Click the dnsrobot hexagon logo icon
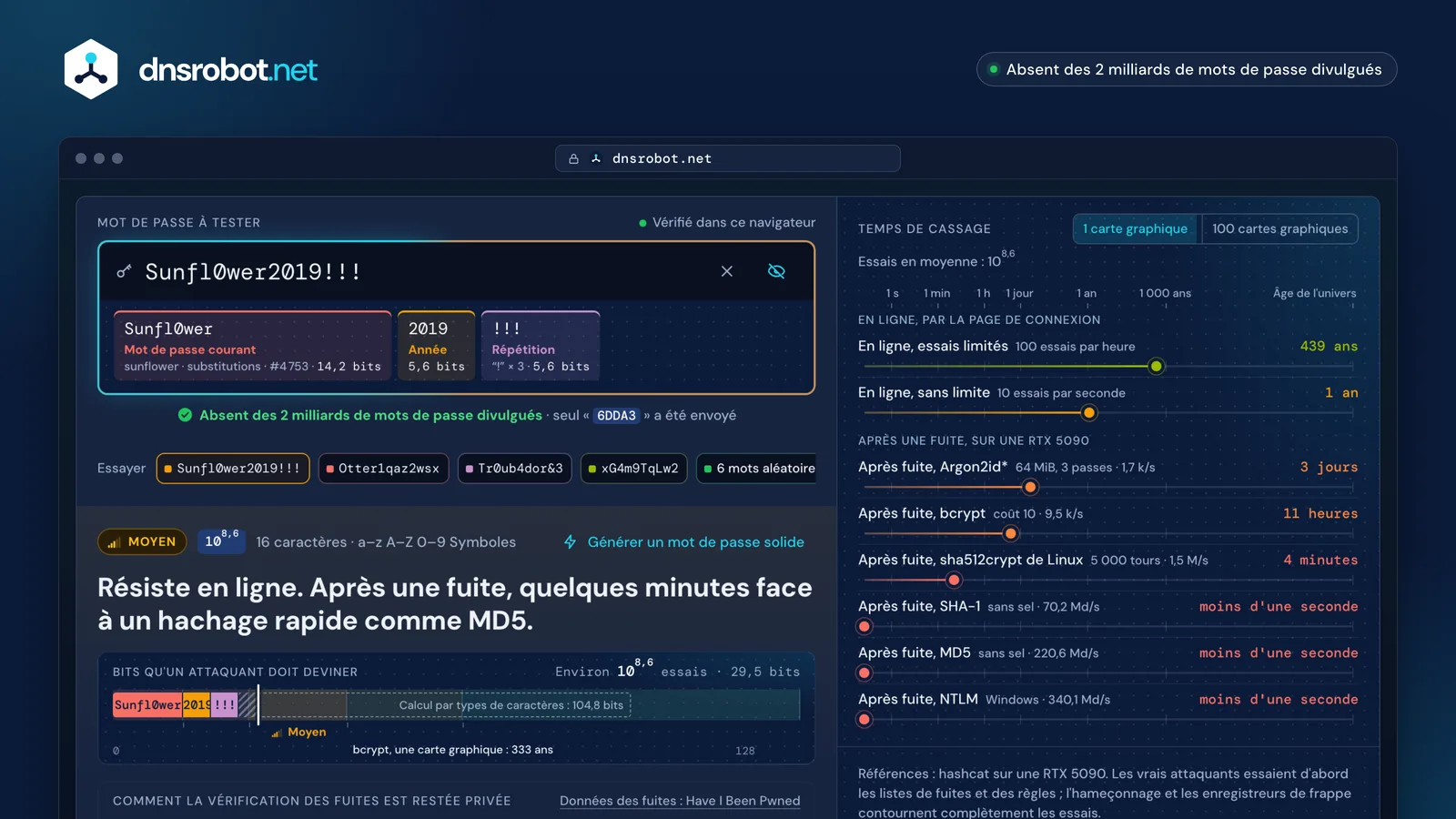 click(x=91, y=69)
